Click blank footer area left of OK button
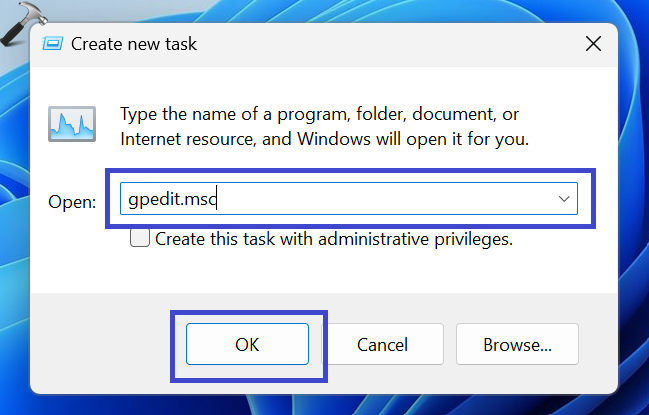 100,345
